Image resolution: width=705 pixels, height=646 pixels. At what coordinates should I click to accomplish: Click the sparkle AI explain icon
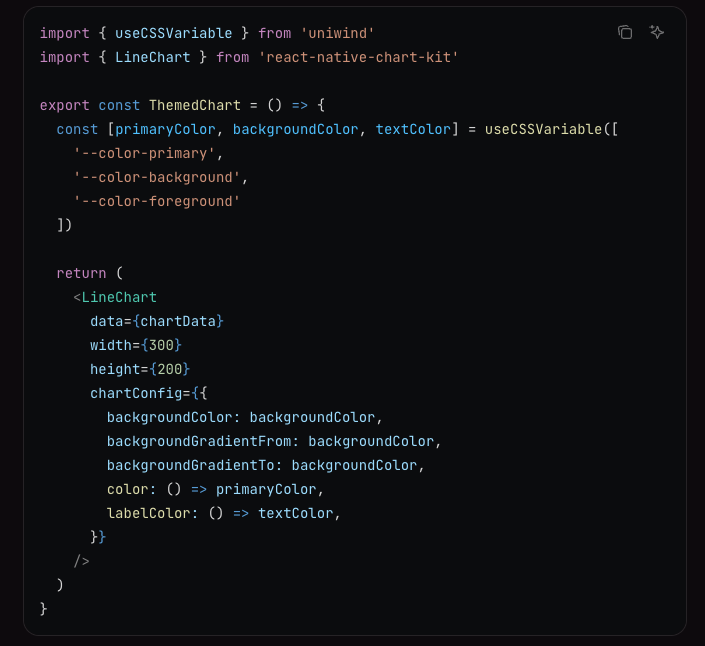pyautogui.click(x=657, y=32)
